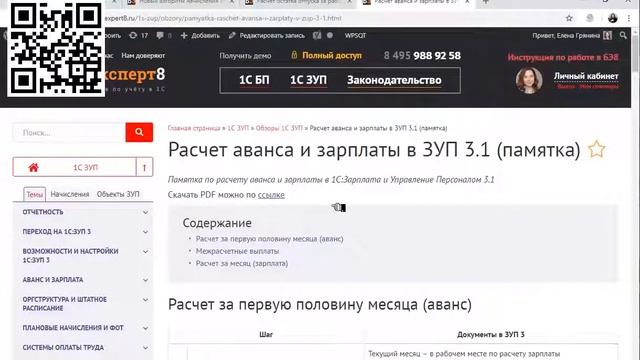The width and height of the screenshot is (640, 360).
Task: Click the Нам доверяют header link
Action: [x=143, y=56]
